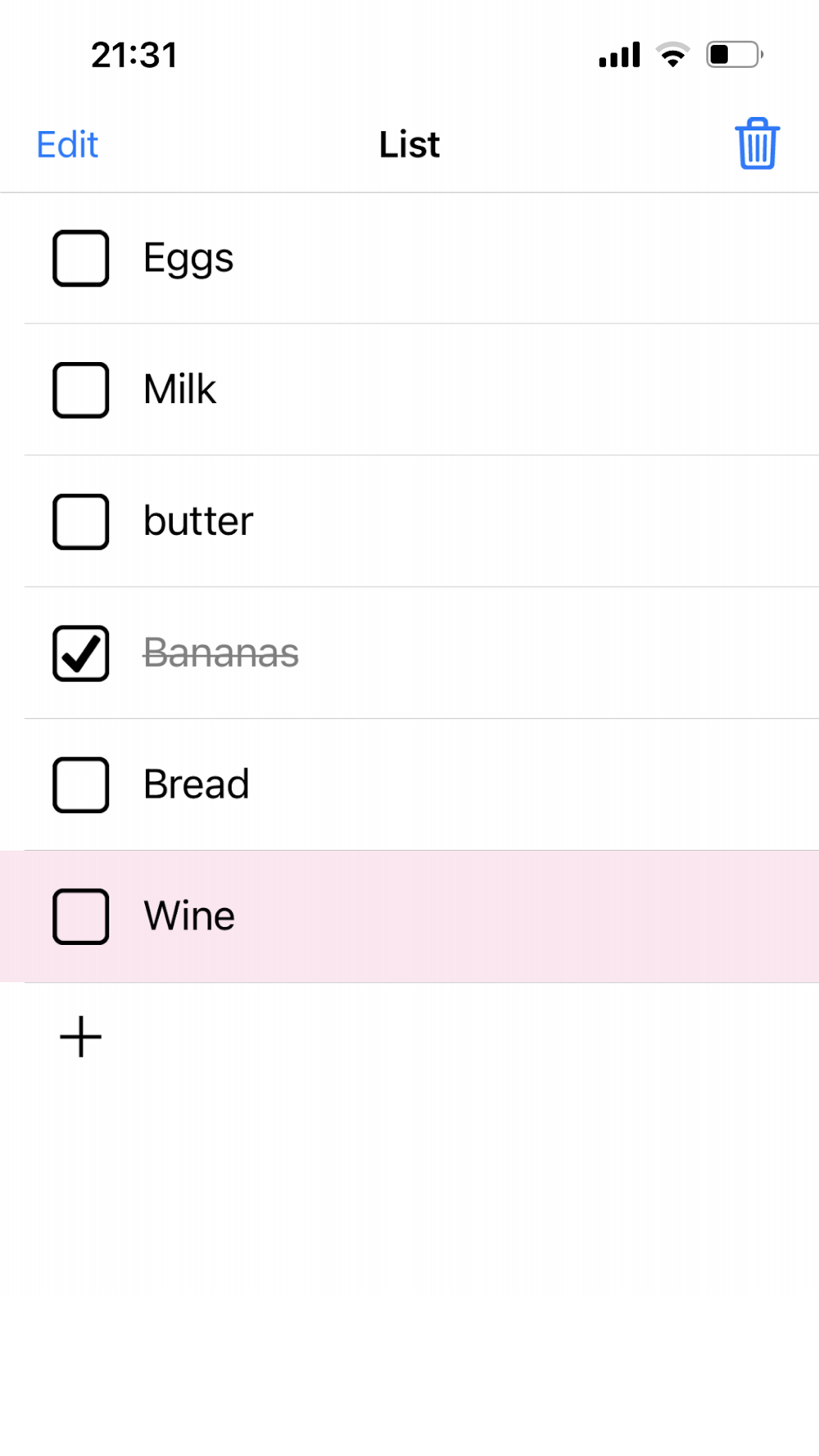Tap the blue trash can icon

tap(757, 144)
